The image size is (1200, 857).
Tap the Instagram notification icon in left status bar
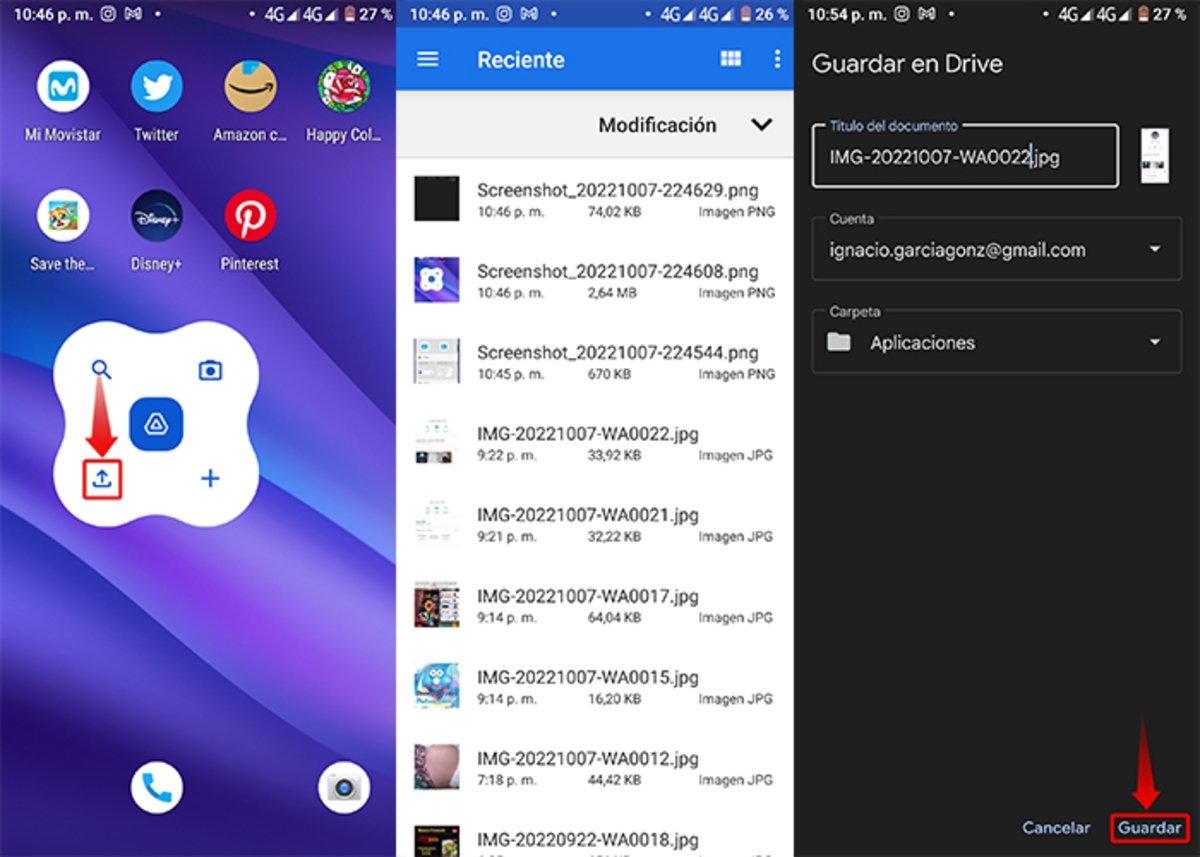tap(107, 15)
